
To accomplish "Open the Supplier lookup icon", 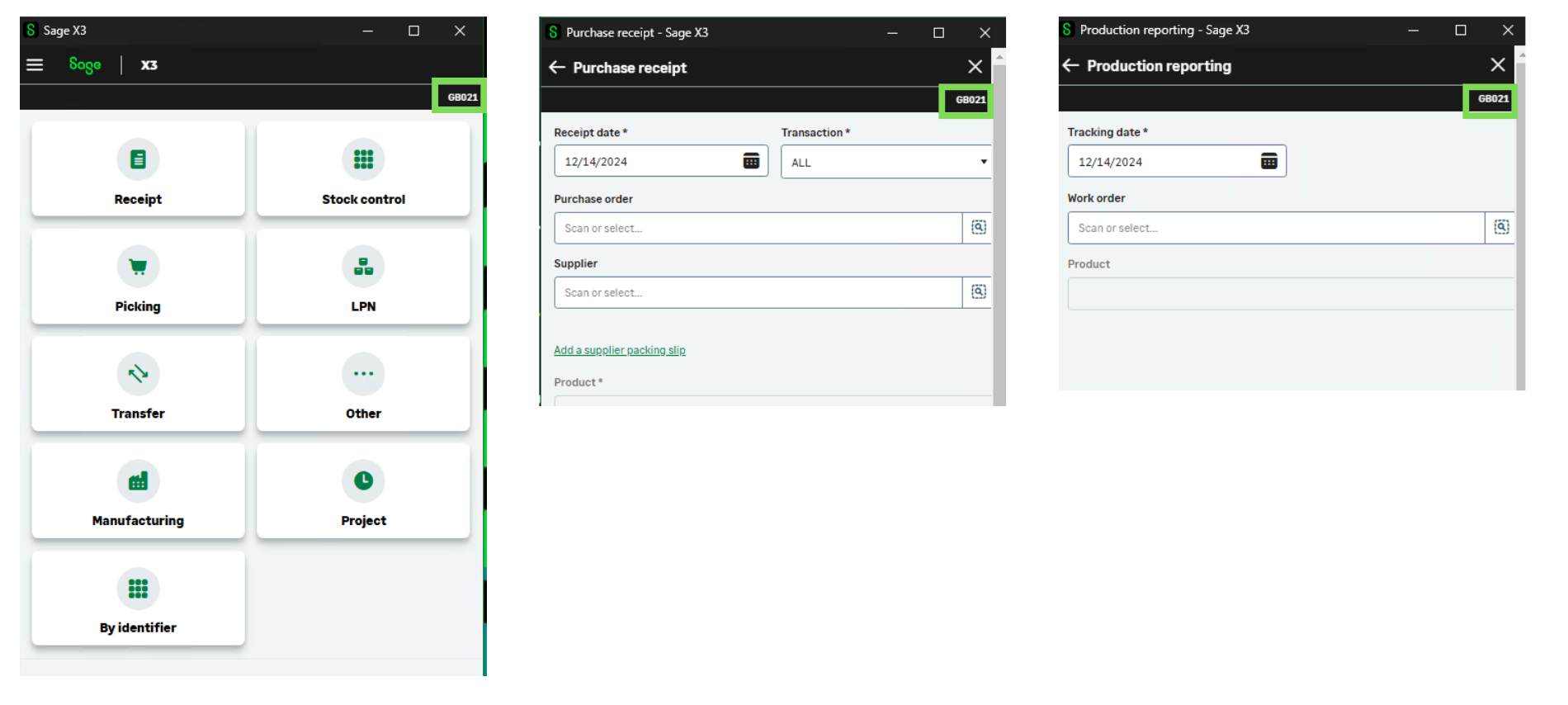I will [x=978, y=291].
